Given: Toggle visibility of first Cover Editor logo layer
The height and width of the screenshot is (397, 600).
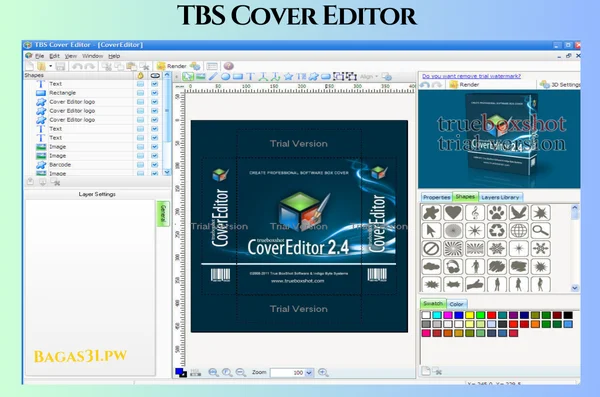Looking at the screenshot, I should coord(155,102).
